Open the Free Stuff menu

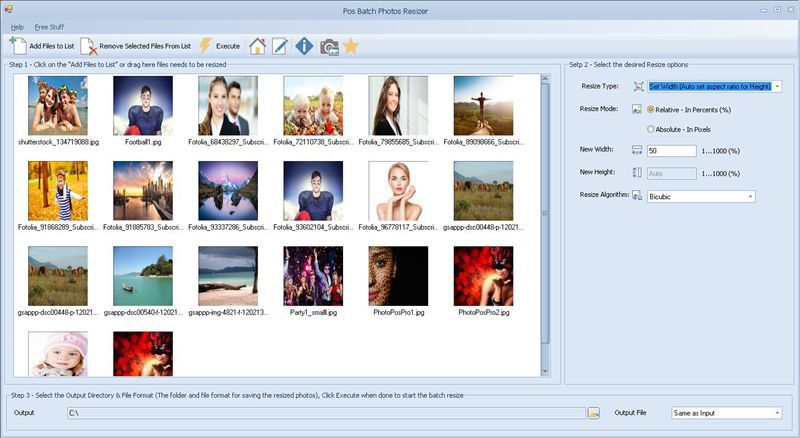coord(49,26)
